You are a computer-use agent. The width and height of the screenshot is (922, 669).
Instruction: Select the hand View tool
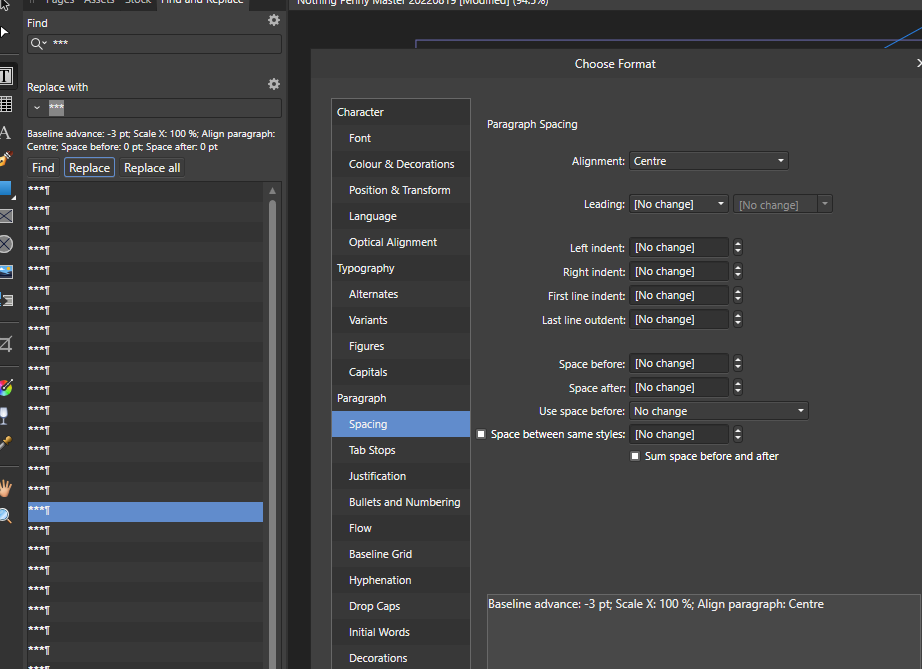point(6,489)
